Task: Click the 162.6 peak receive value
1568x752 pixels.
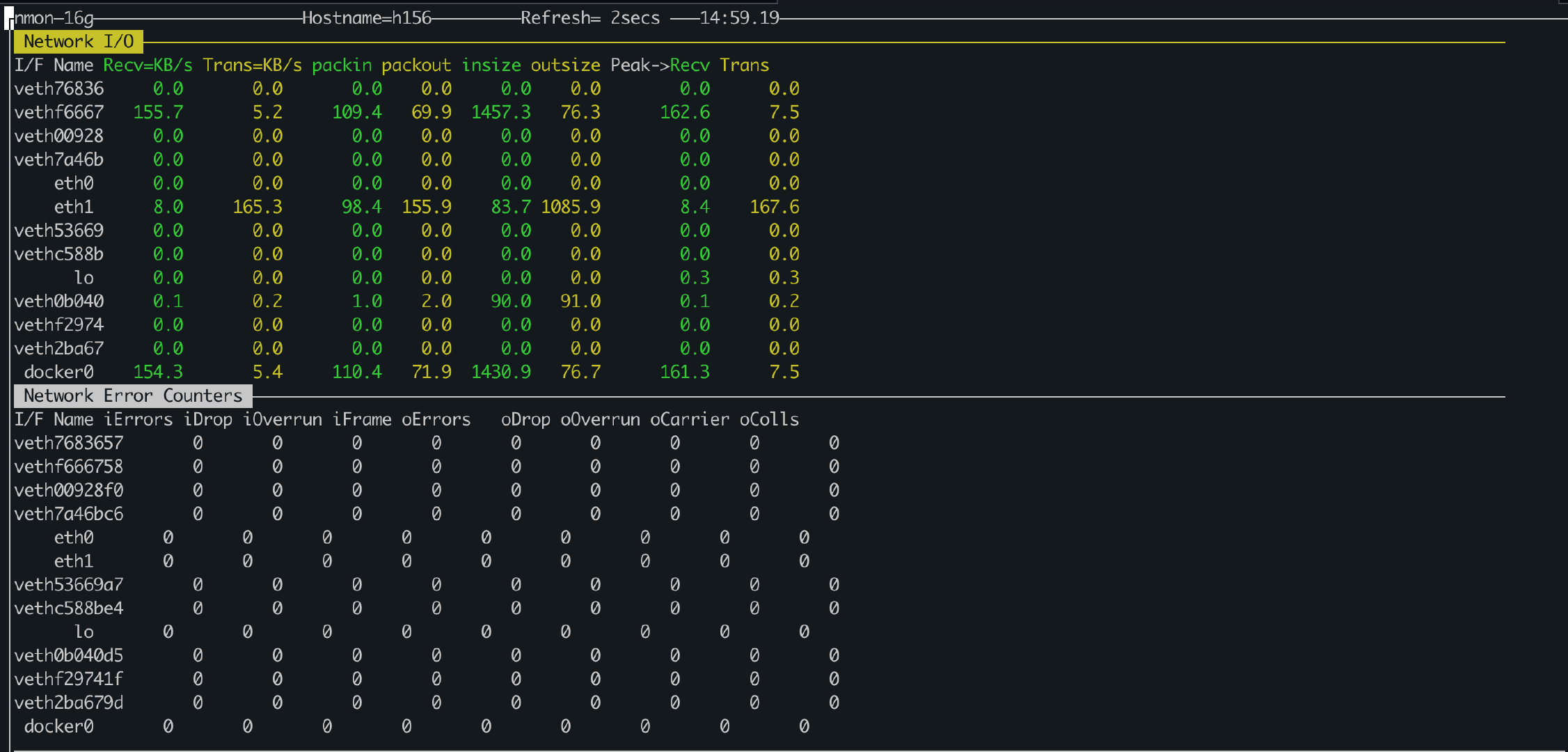Action: point(685,112)
